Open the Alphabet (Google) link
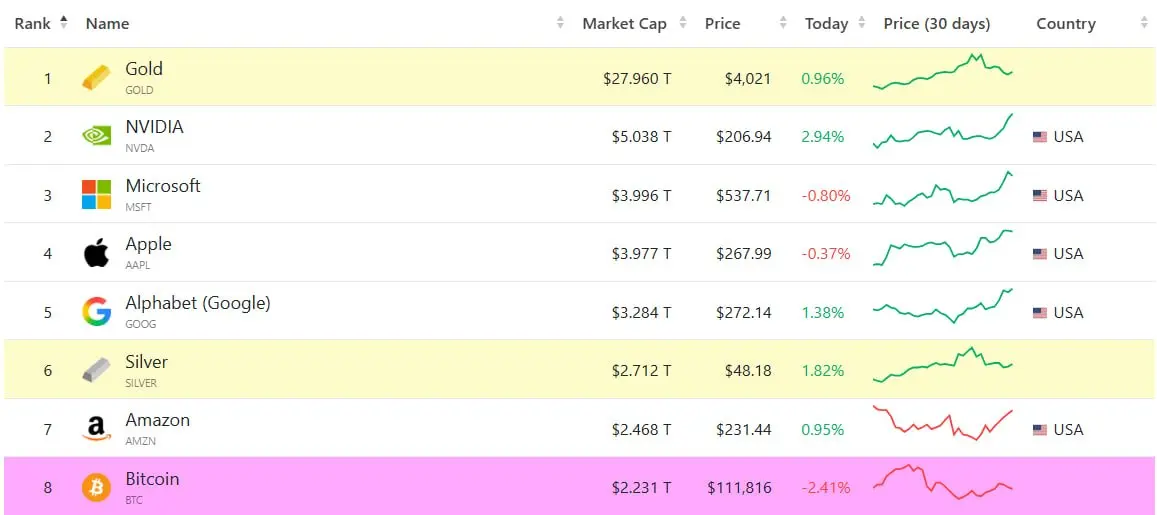The width and height of the screenshot is (1157, 515). pyautogui.click(x=197, y=303)
